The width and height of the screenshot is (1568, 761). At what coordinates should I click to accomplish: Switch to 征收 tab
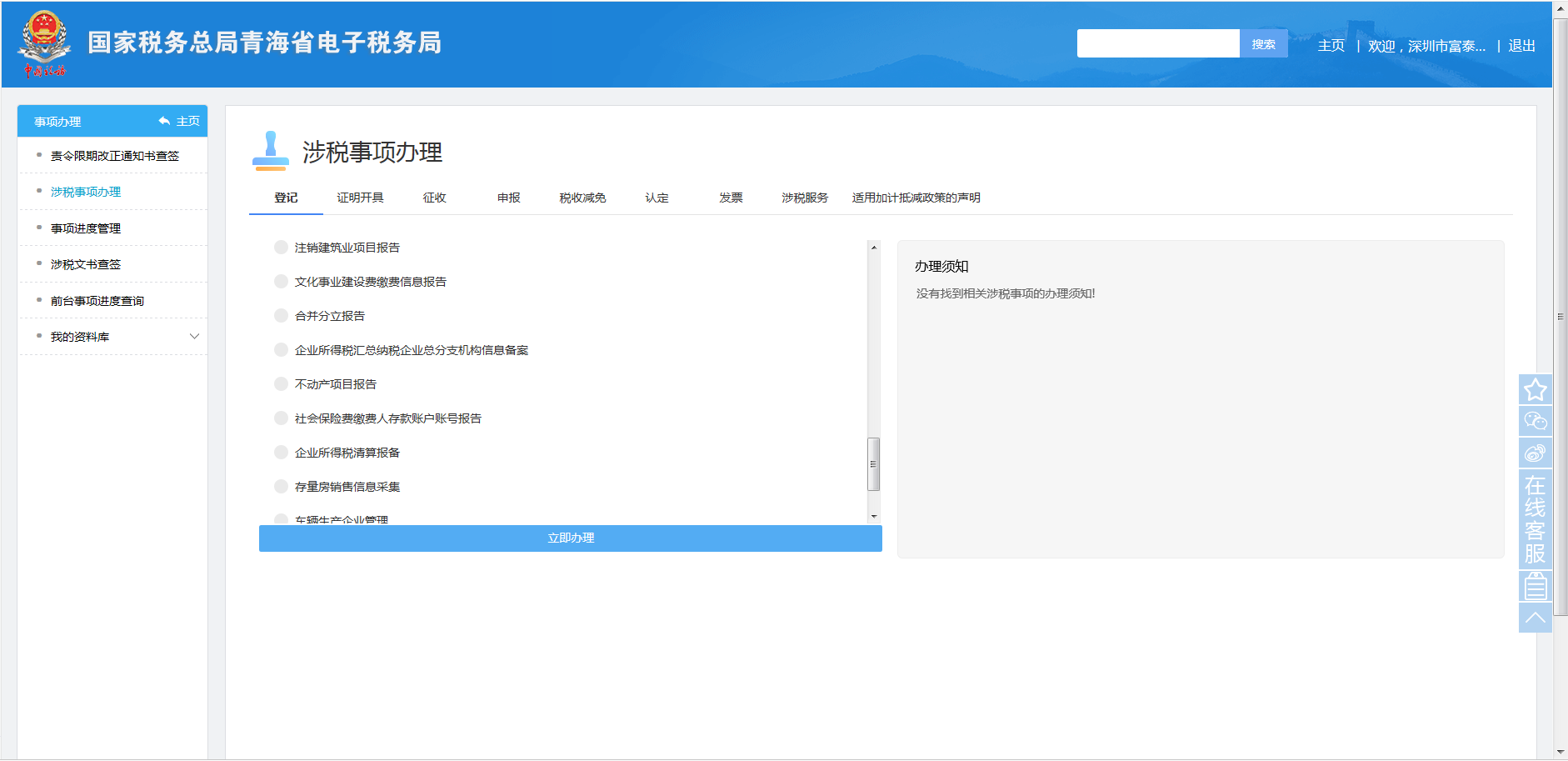tap(434, 198)
